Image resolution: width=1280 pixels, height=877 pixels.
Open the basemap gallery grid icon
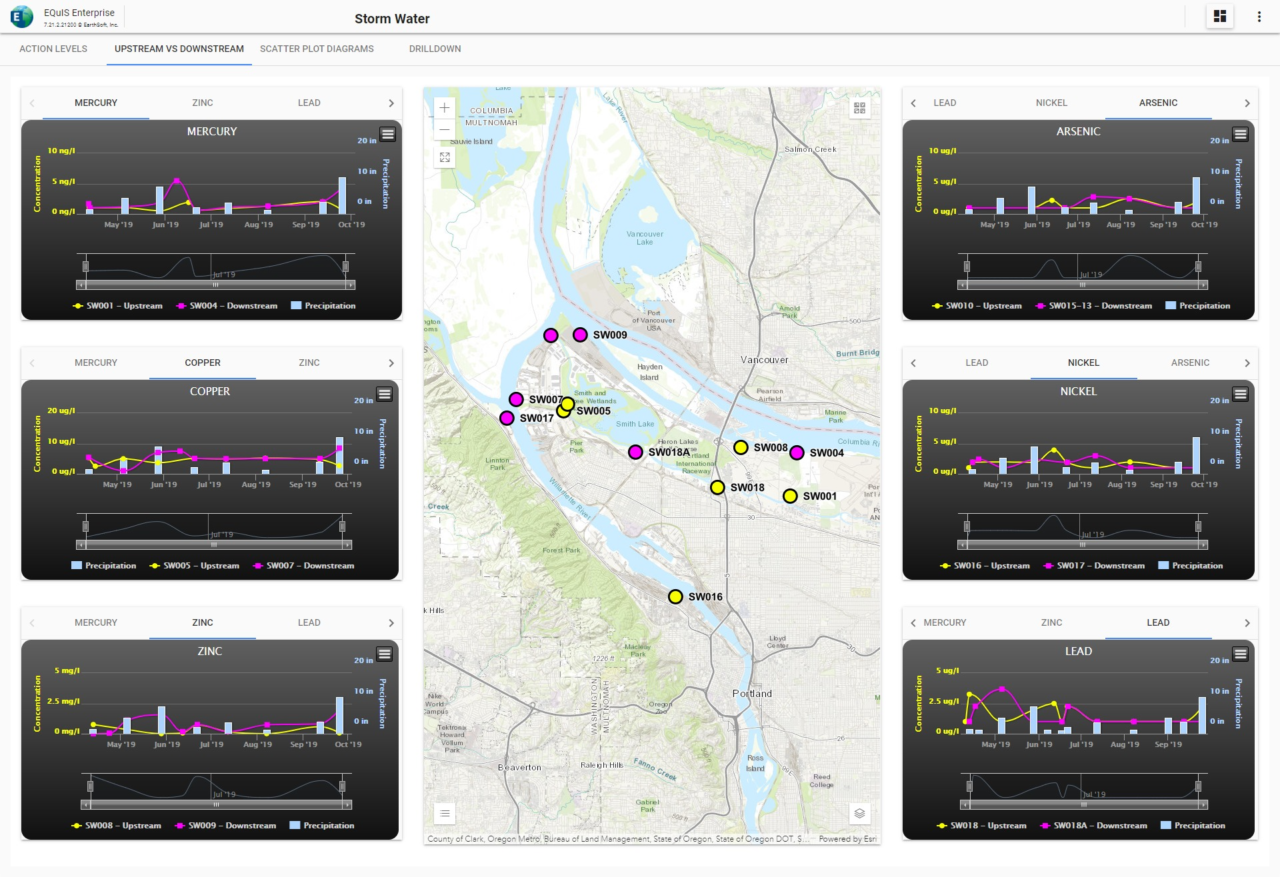(x=859, y=108)
